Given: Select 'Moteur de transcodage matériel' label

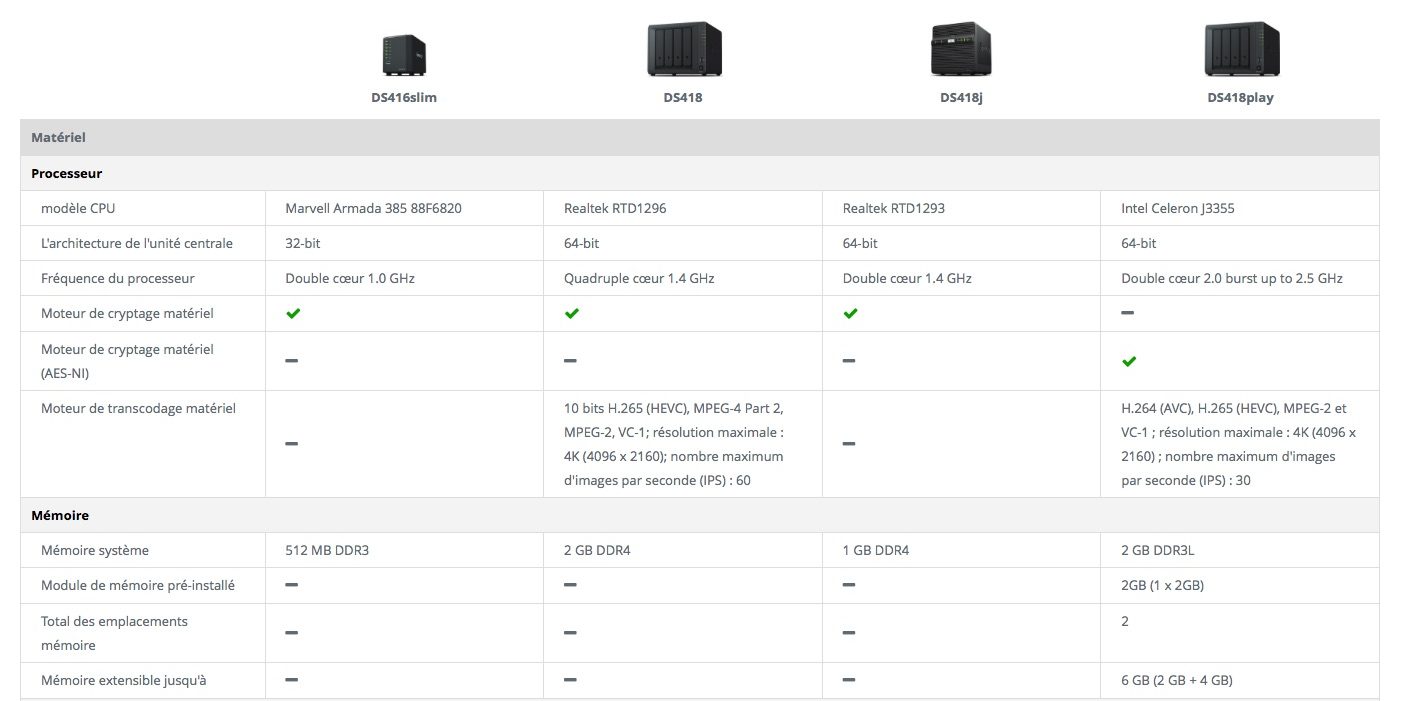Looking at the screenshot, I should click(138, 408).
